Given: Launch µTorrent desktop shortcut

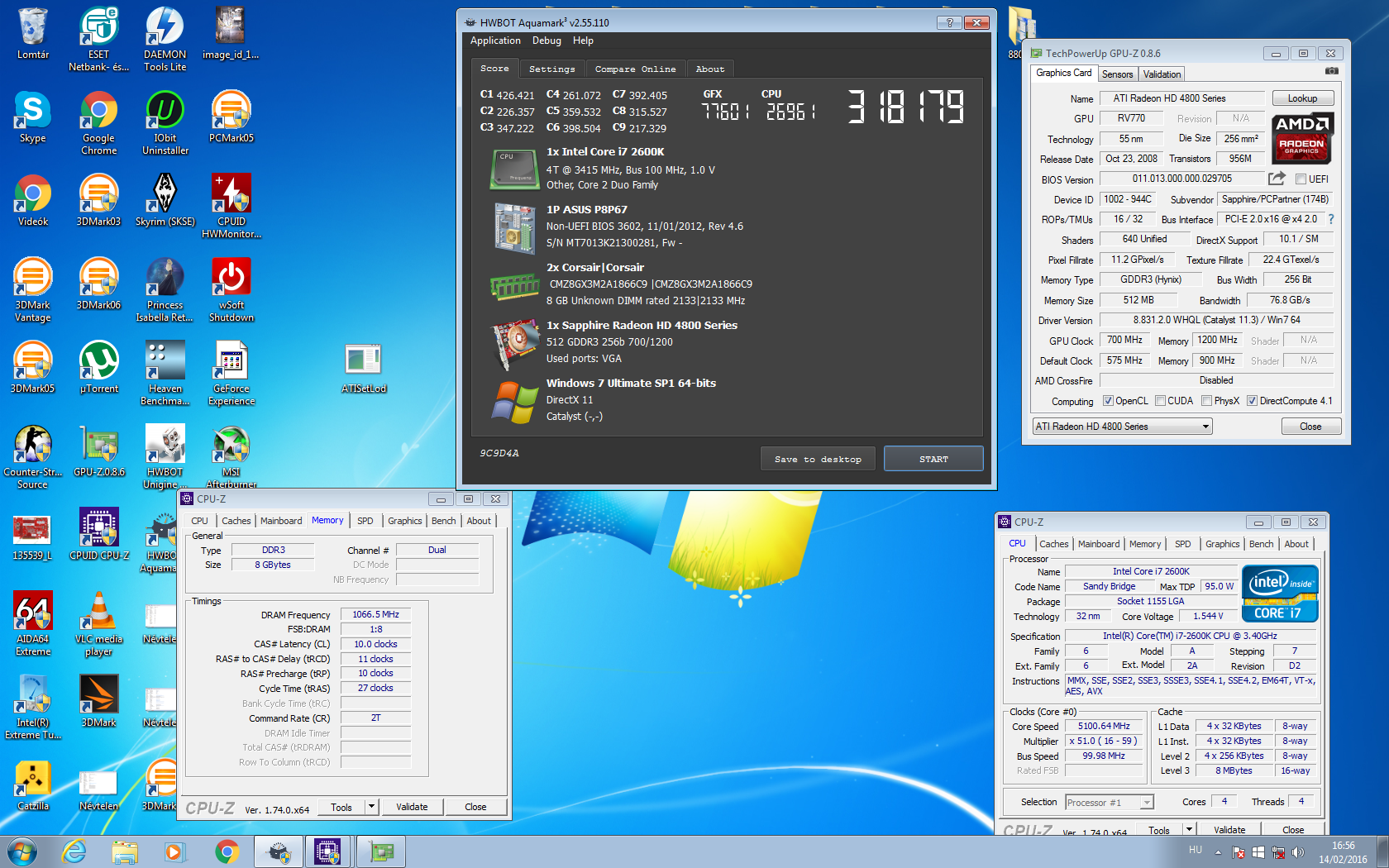Looking at the screenshot, I should [x=98, y=367].
